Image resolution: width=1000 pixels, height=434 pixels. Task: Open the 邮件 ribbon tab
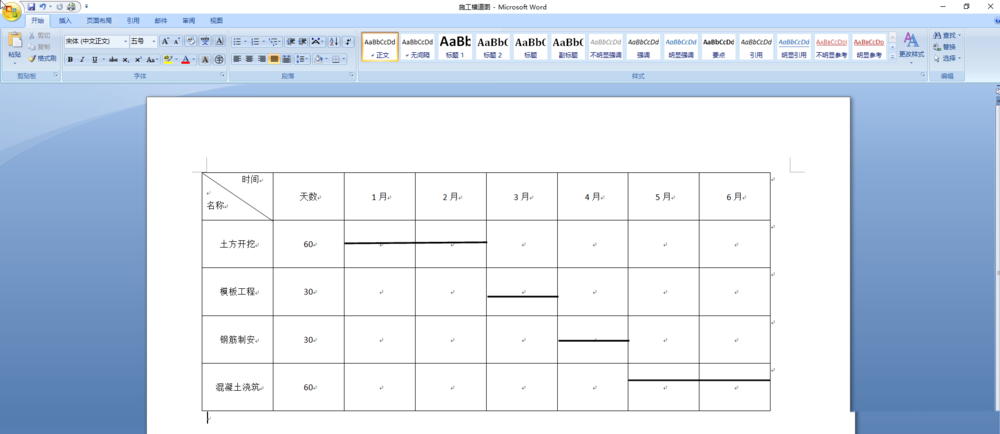[x=161, y=20]
